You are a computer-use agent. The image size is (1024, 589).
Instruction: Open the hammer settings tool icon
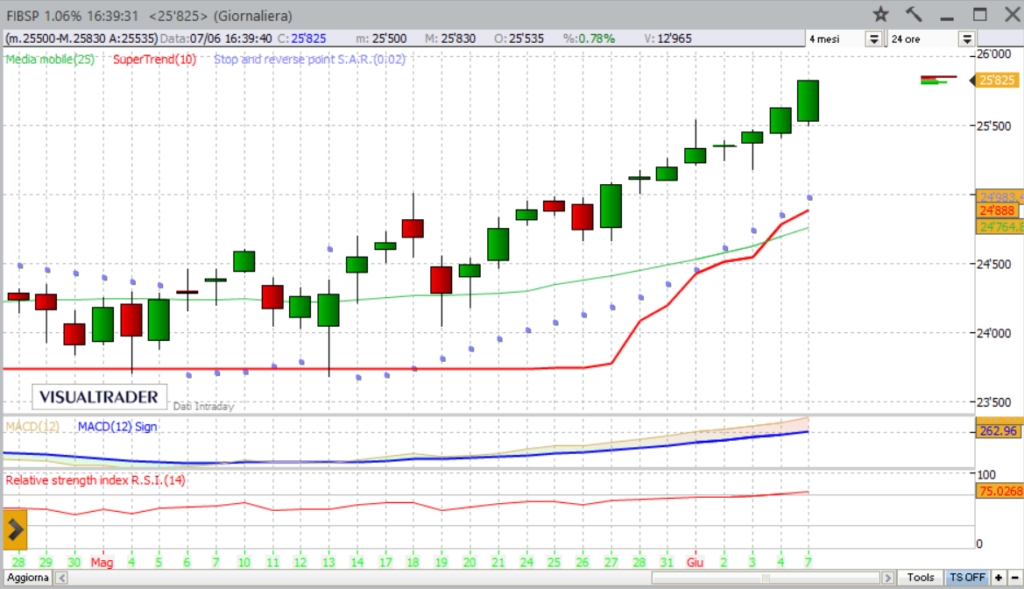(x=913, y=14)
